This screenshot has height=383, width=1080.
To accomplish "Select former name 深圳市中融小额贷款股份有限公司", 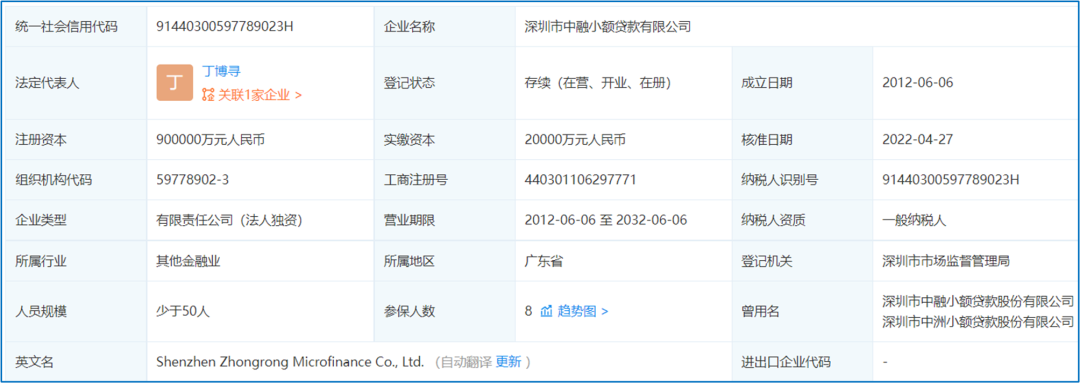I will pos(978,301).
